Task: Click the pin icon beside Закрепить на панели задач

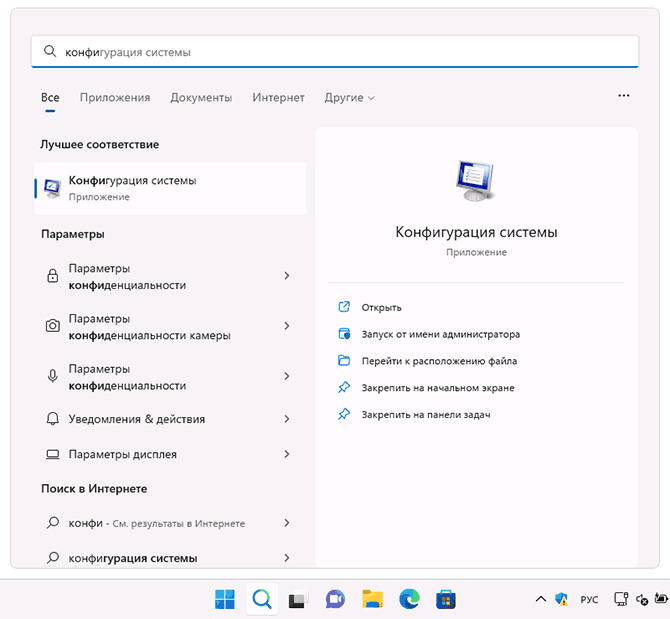Action: 344,414
